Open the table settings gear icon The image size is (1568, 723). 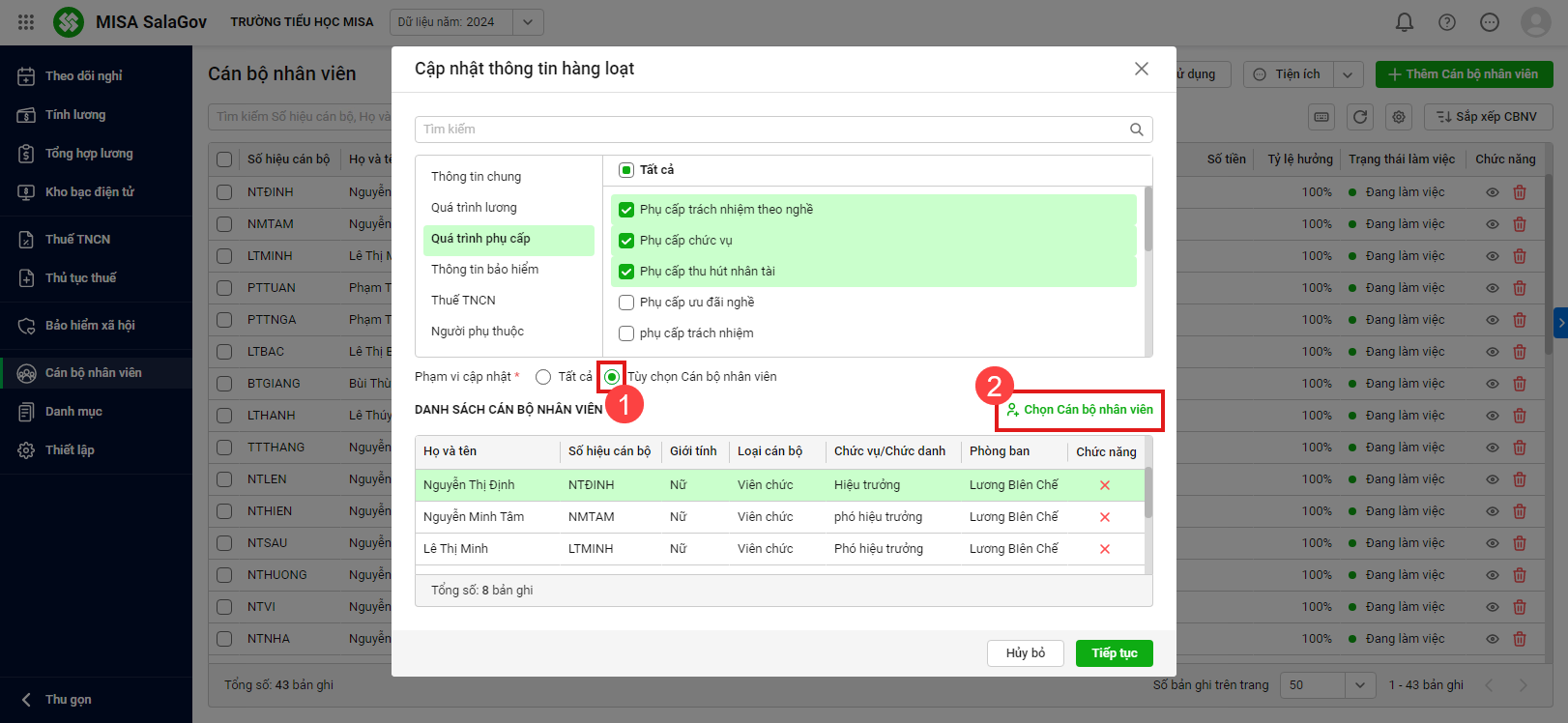click(x=1399, y=117)
